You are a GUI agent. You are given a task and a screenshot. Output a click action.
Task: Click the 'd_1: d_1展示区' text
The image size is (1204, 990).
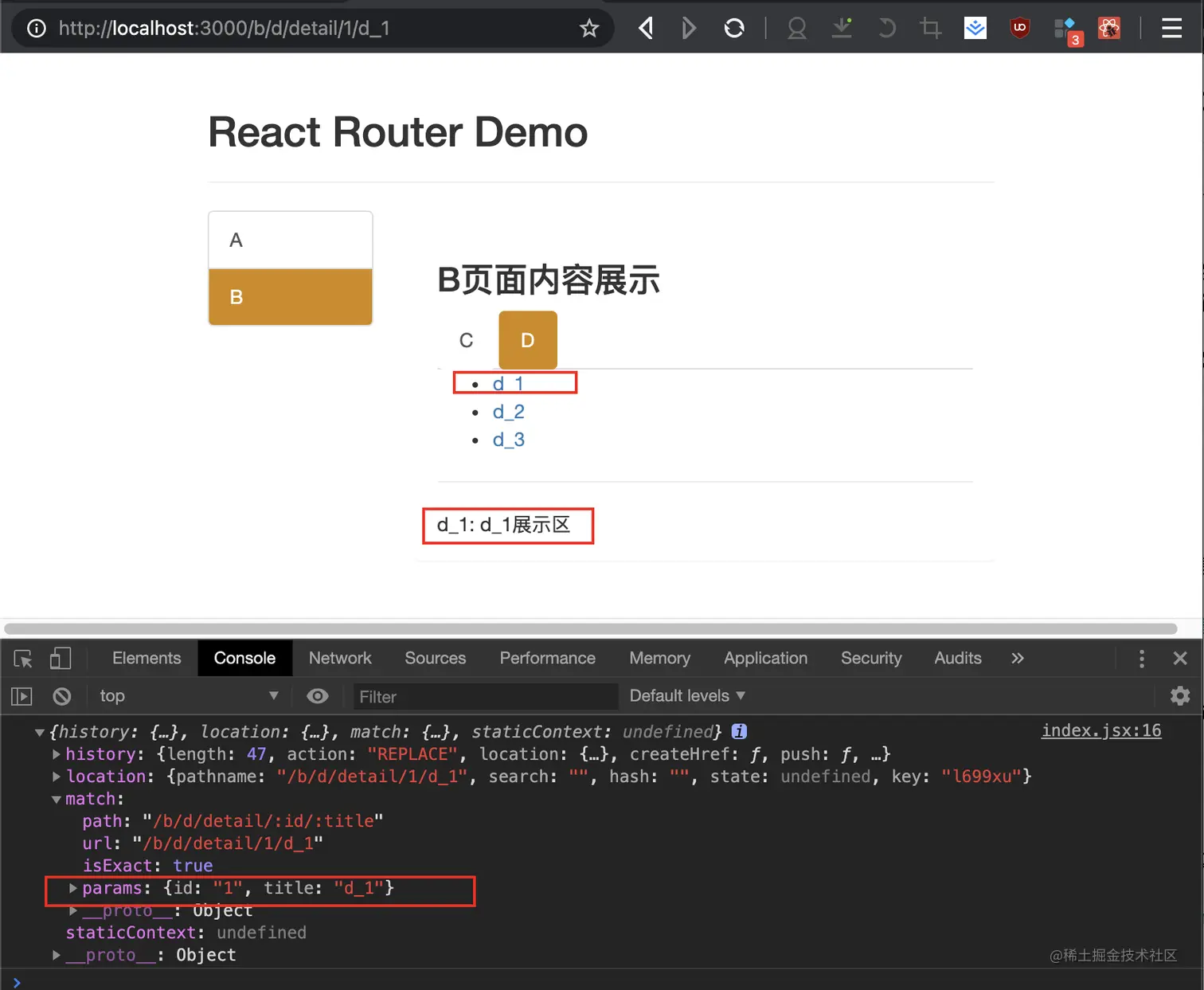coord(503,525)
